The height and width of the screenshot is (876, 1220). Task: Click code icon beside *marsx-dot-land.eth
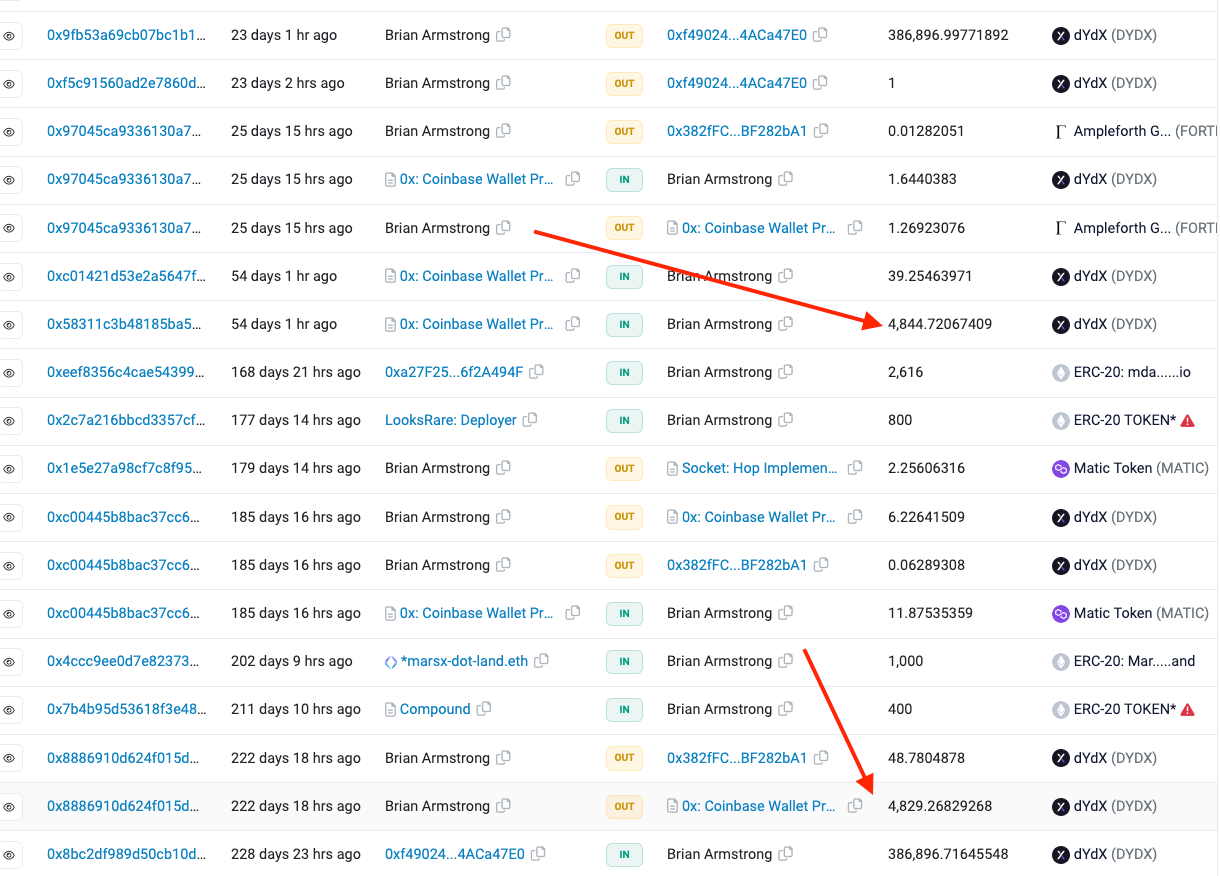click(391, 661)
